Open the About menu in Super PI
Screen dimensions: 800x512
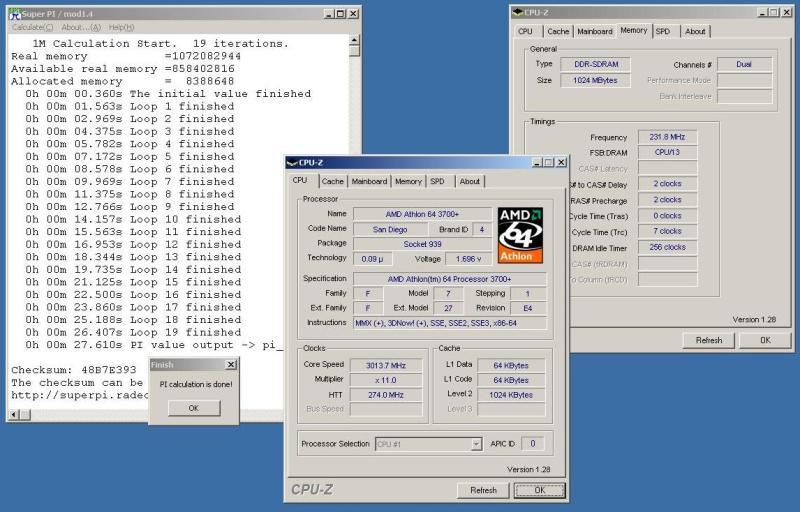tap(81, 28)
